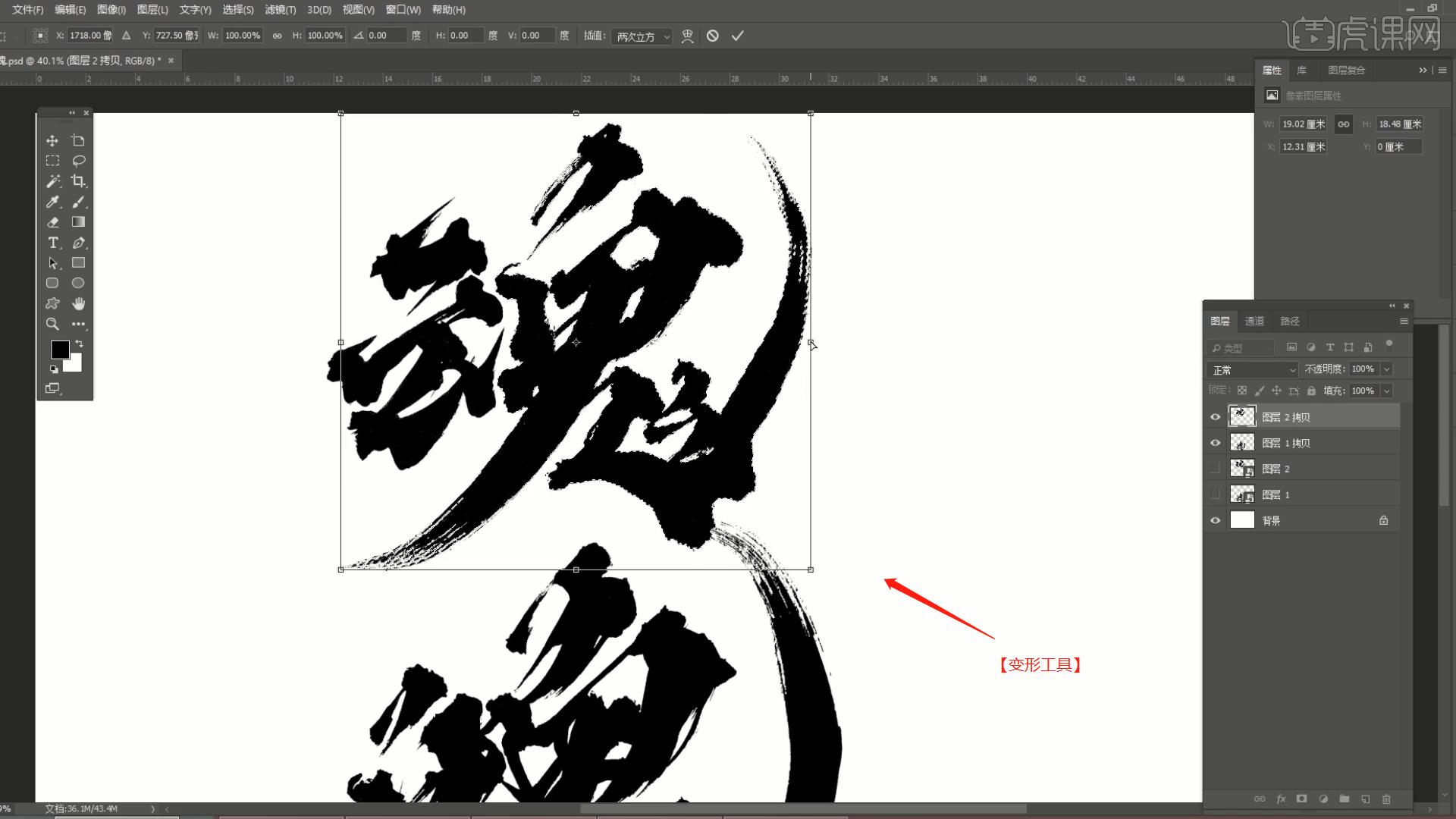This screenshot has height=819, width=1456.
Task: Open the blend mode dropdown showing 正常
Action: coord(1250,369)
